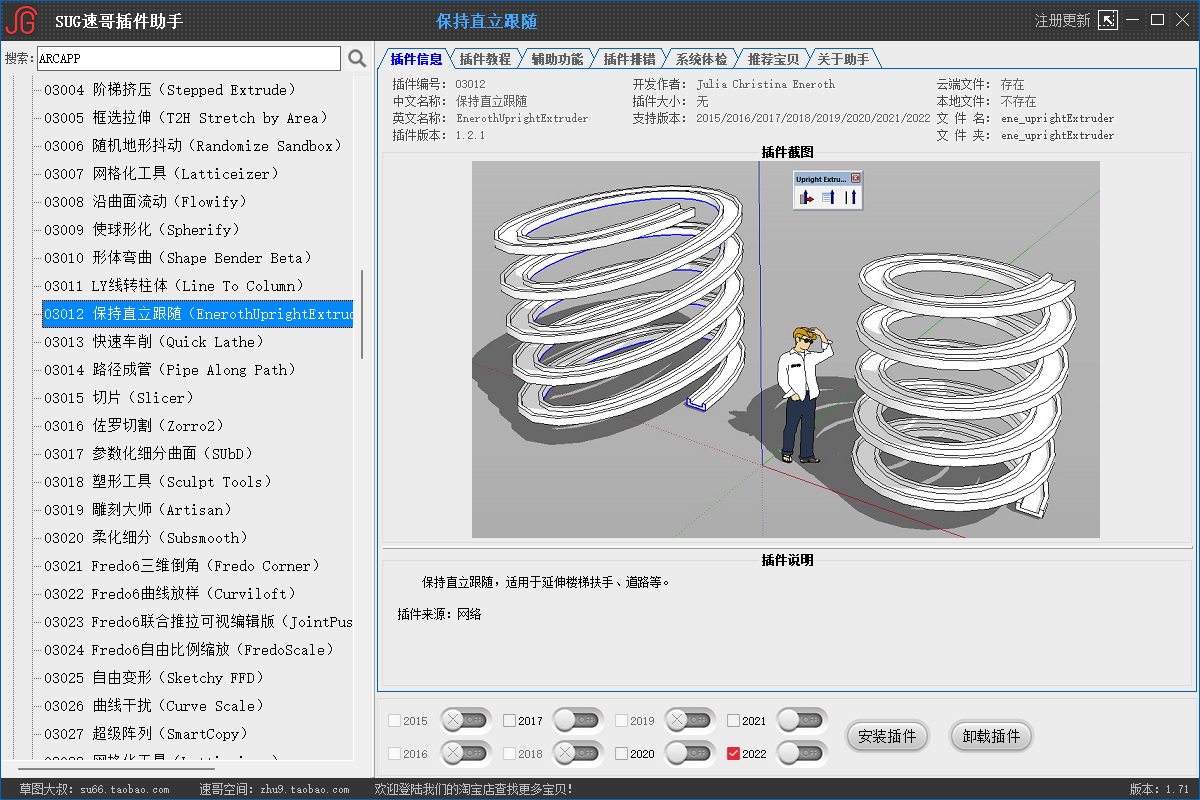Click the plugin list vertical scrollbar
This screenshot has width=1200, height=800.
362,315
